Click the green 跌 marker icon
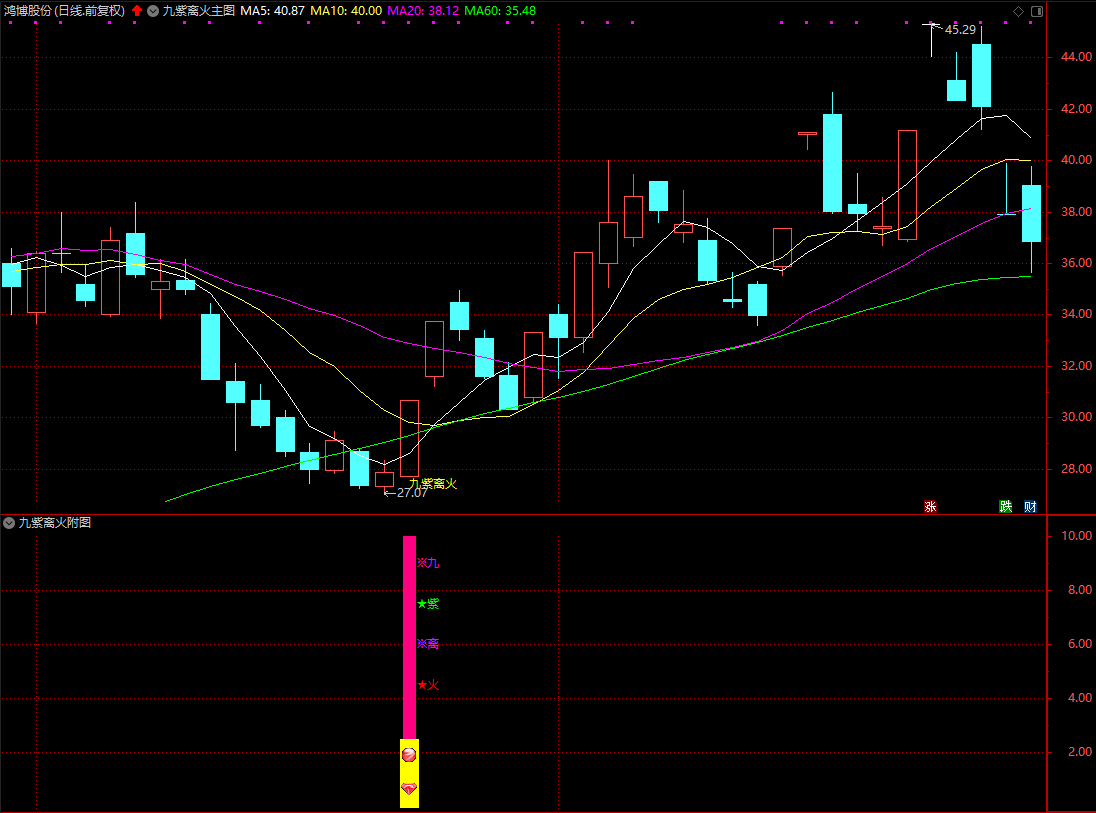The width and height of the screenshot is (1096, 813). (1006, 507)
